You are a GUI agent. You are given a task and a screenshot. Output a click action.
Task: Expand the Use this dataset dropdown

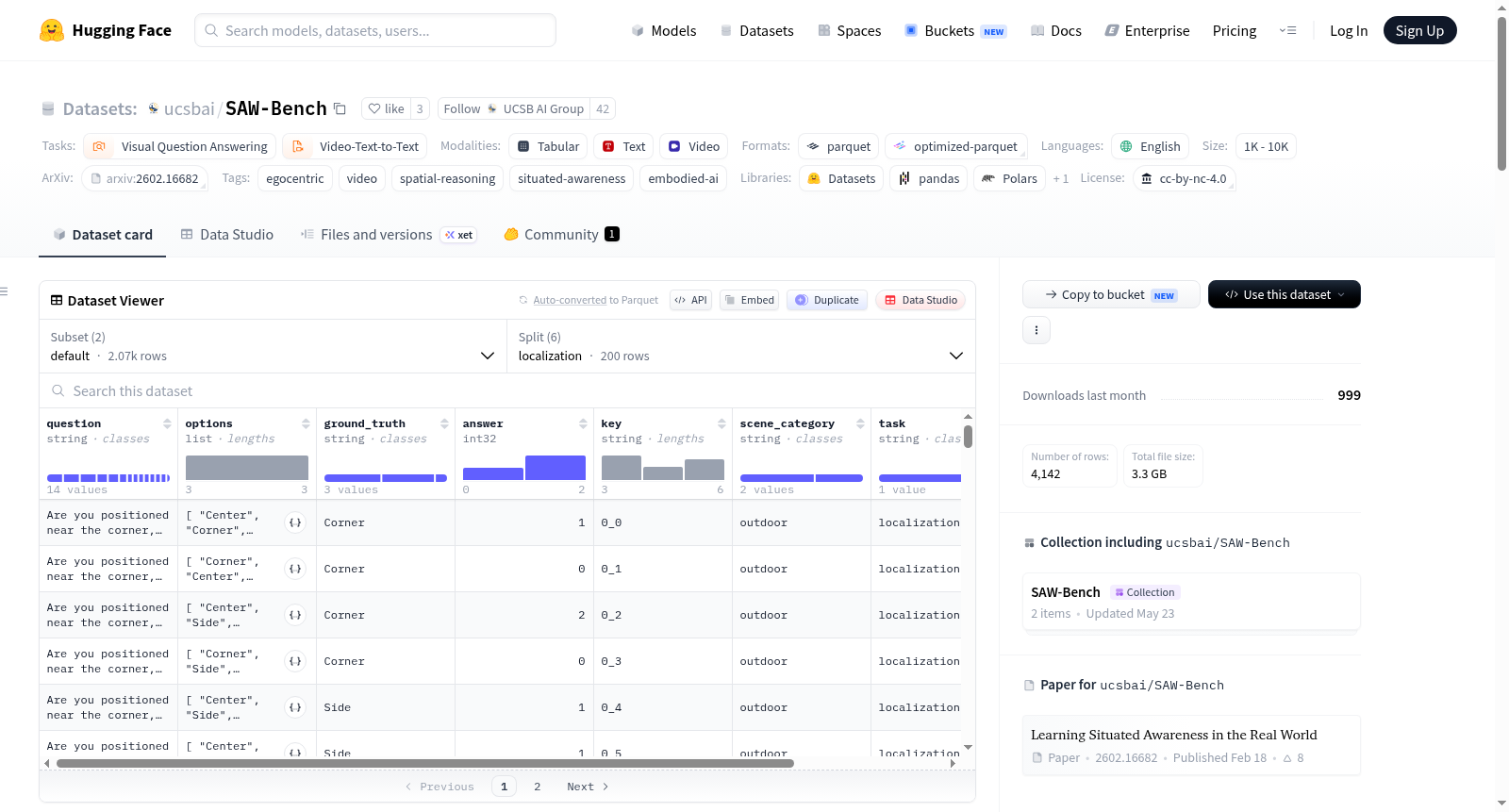pos(1285,294)
